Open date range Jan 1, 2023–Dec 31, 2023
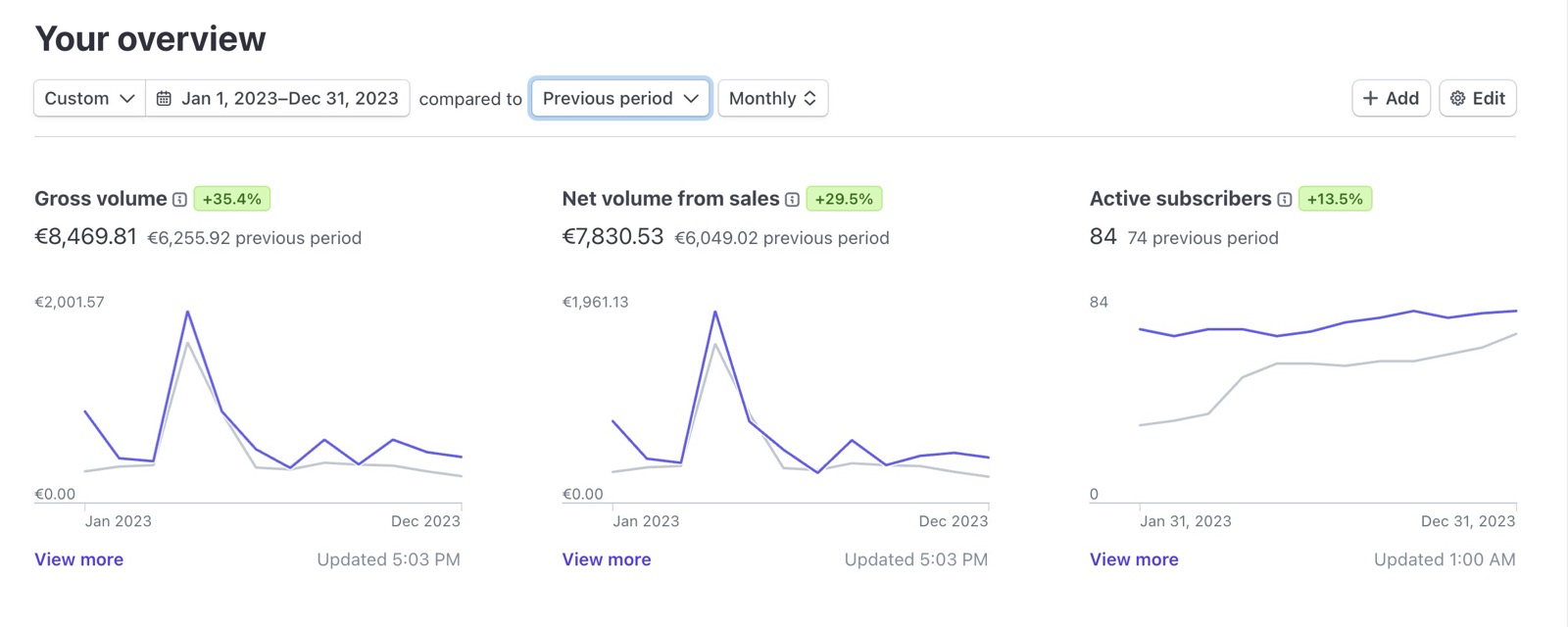The image size is (1568, 627). [x=289, y=99]
